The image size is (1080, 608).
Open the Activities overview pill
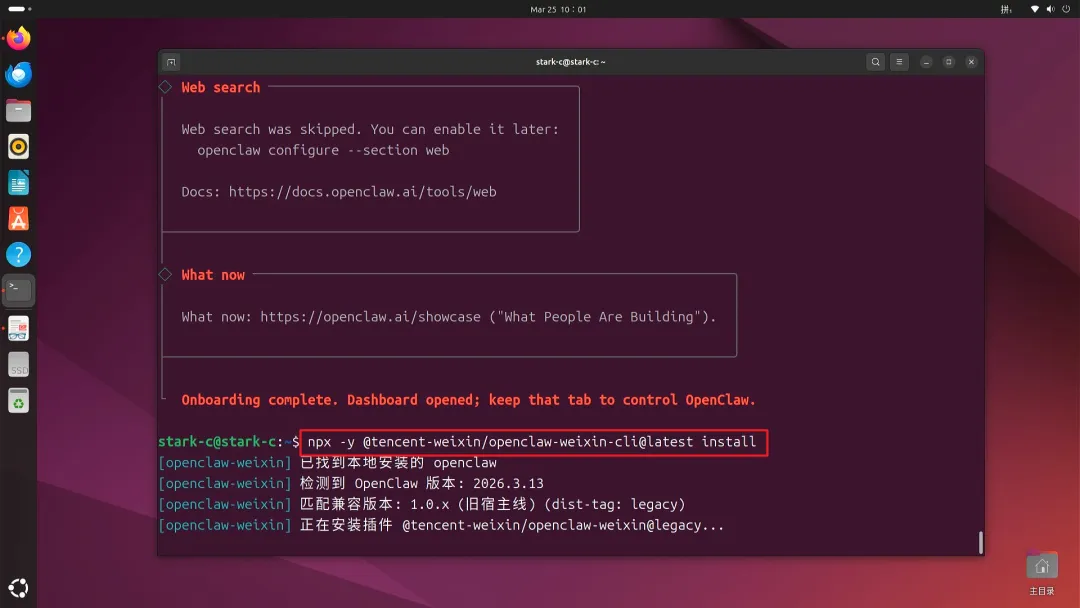click(20, 9)
